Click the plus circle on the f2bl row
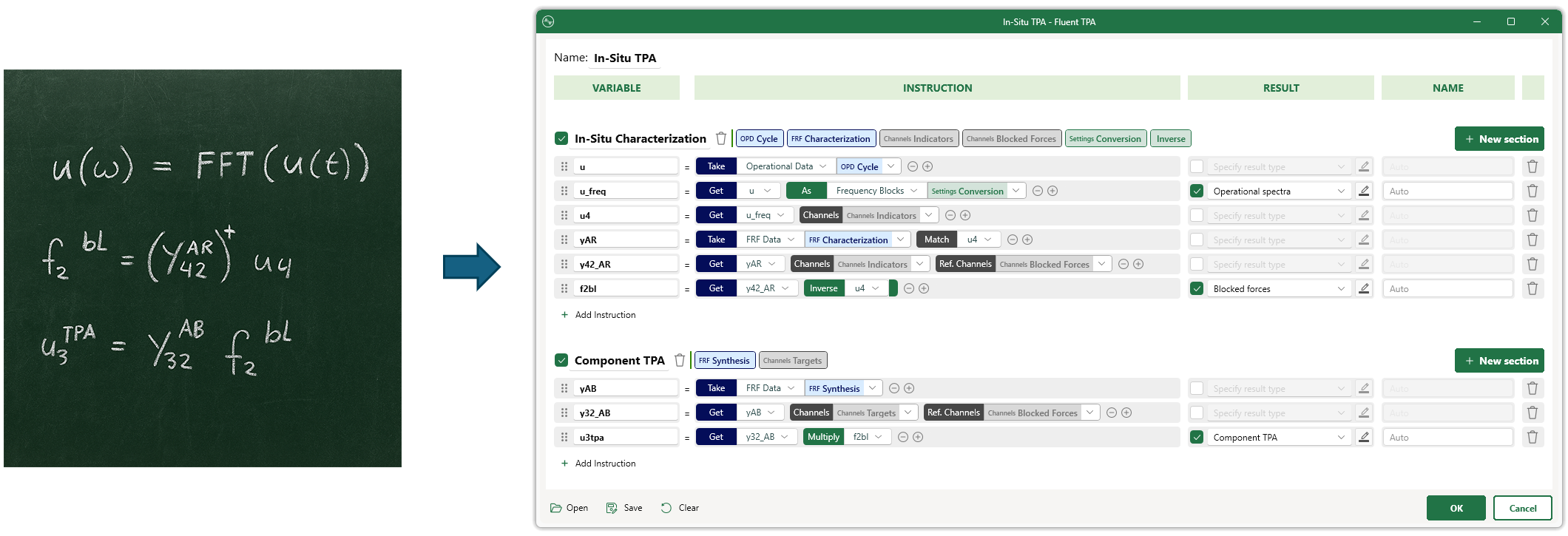Viewport: 1568px width, 536px height. 924,288
